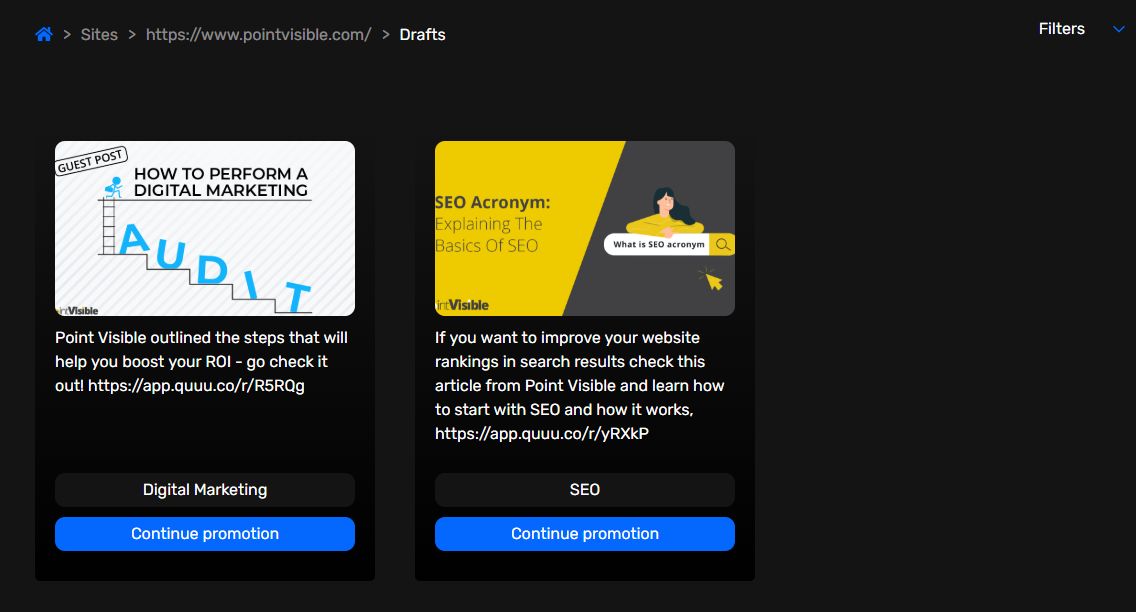This screenshot has height=612, width=1136.
Task: Click the SEO rankings description text
Action: (x=580, y=385)
